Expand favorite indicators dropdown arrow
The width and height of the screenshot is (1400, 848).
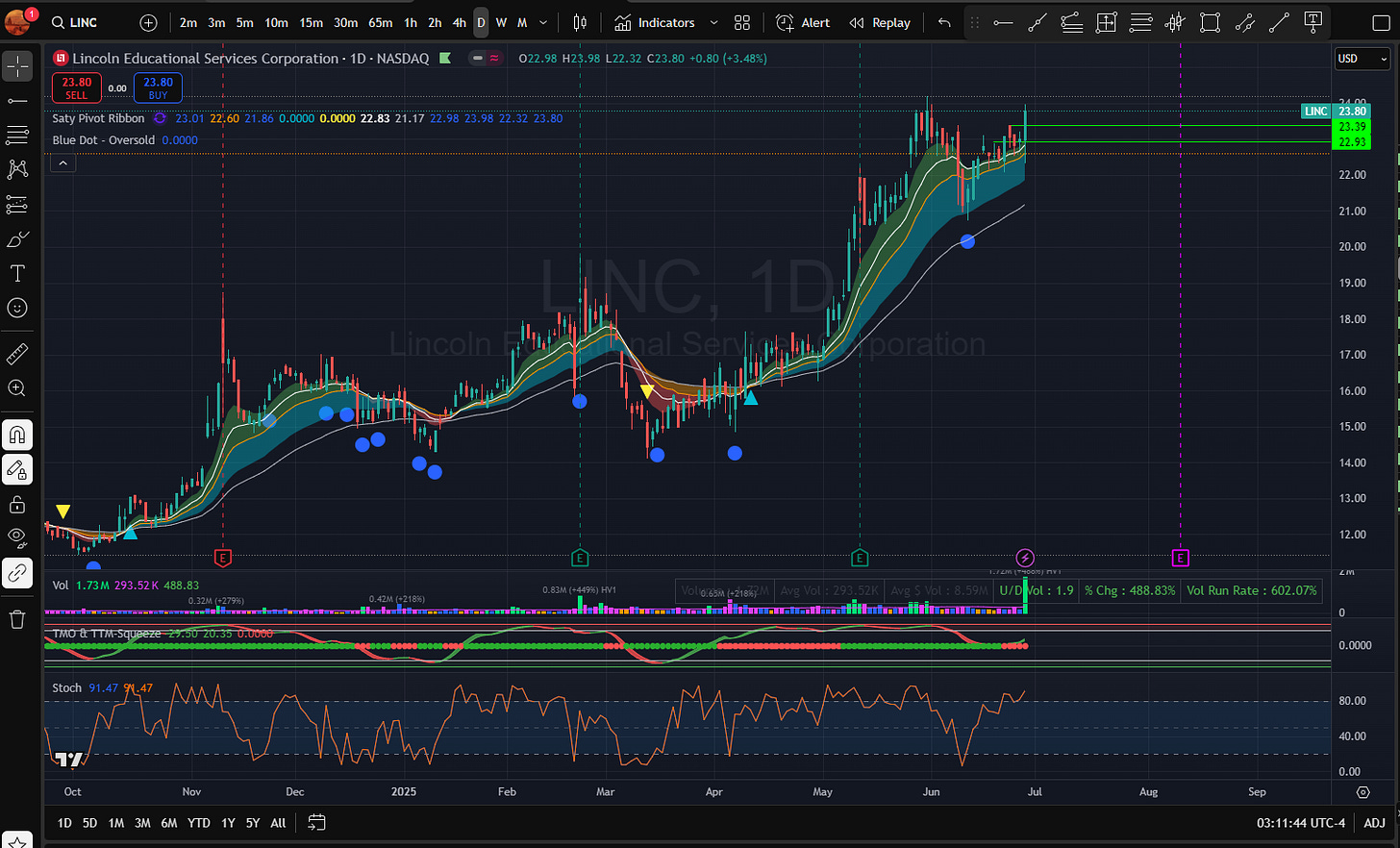coord(713,22)
